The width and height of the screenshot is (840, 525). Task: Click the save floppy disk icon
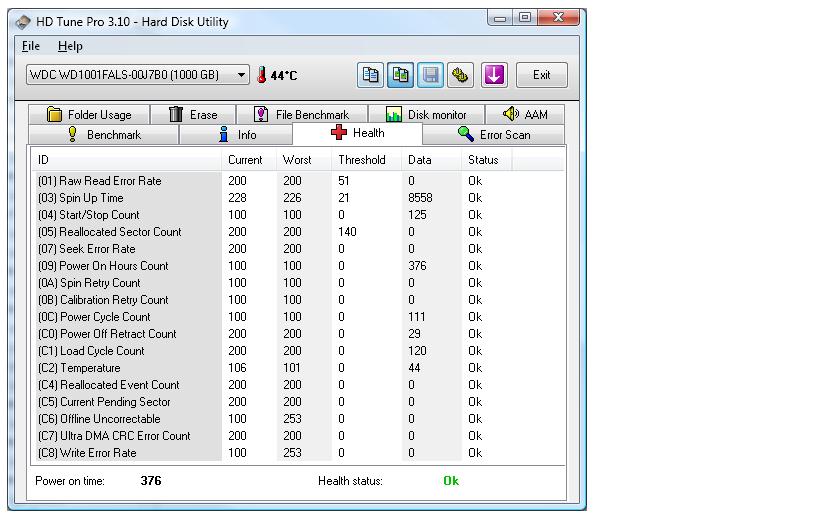(x=430, y=75)
